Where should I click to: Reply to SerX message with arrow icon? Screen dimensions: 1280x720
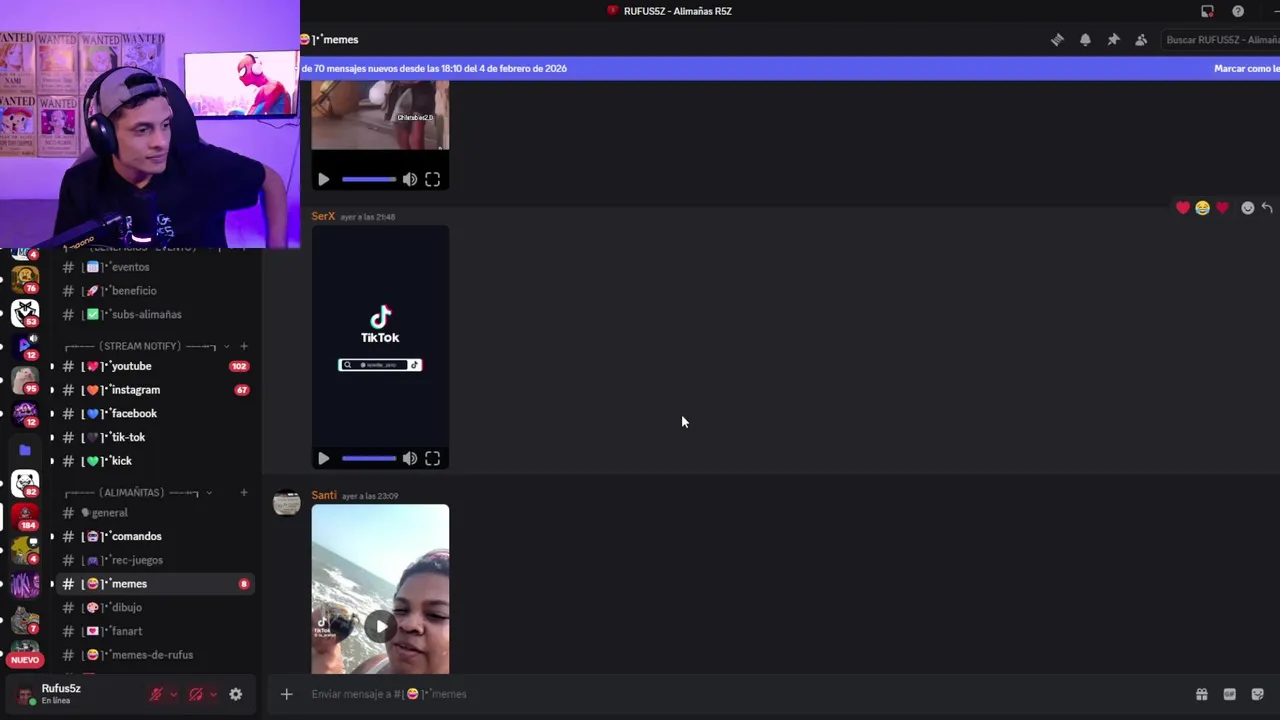(1267, 208)
